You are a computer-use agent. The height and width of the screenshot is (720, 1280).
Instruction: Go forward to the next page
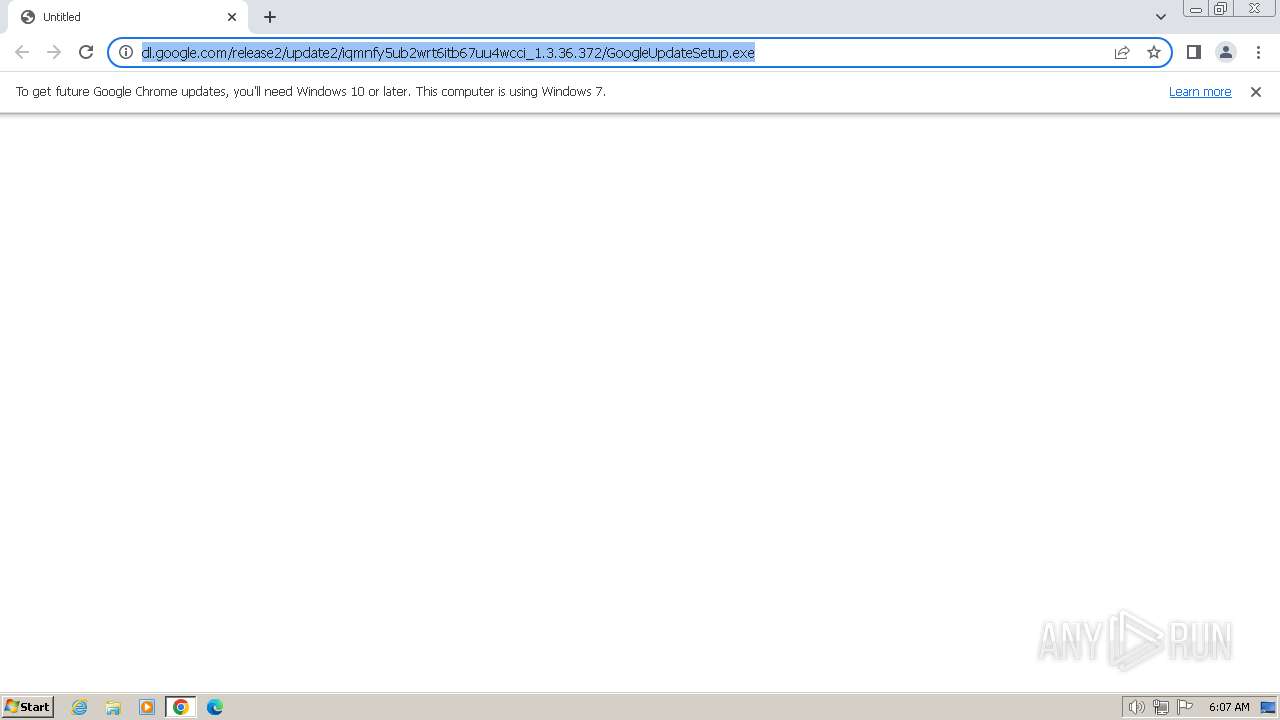(54, 52)
